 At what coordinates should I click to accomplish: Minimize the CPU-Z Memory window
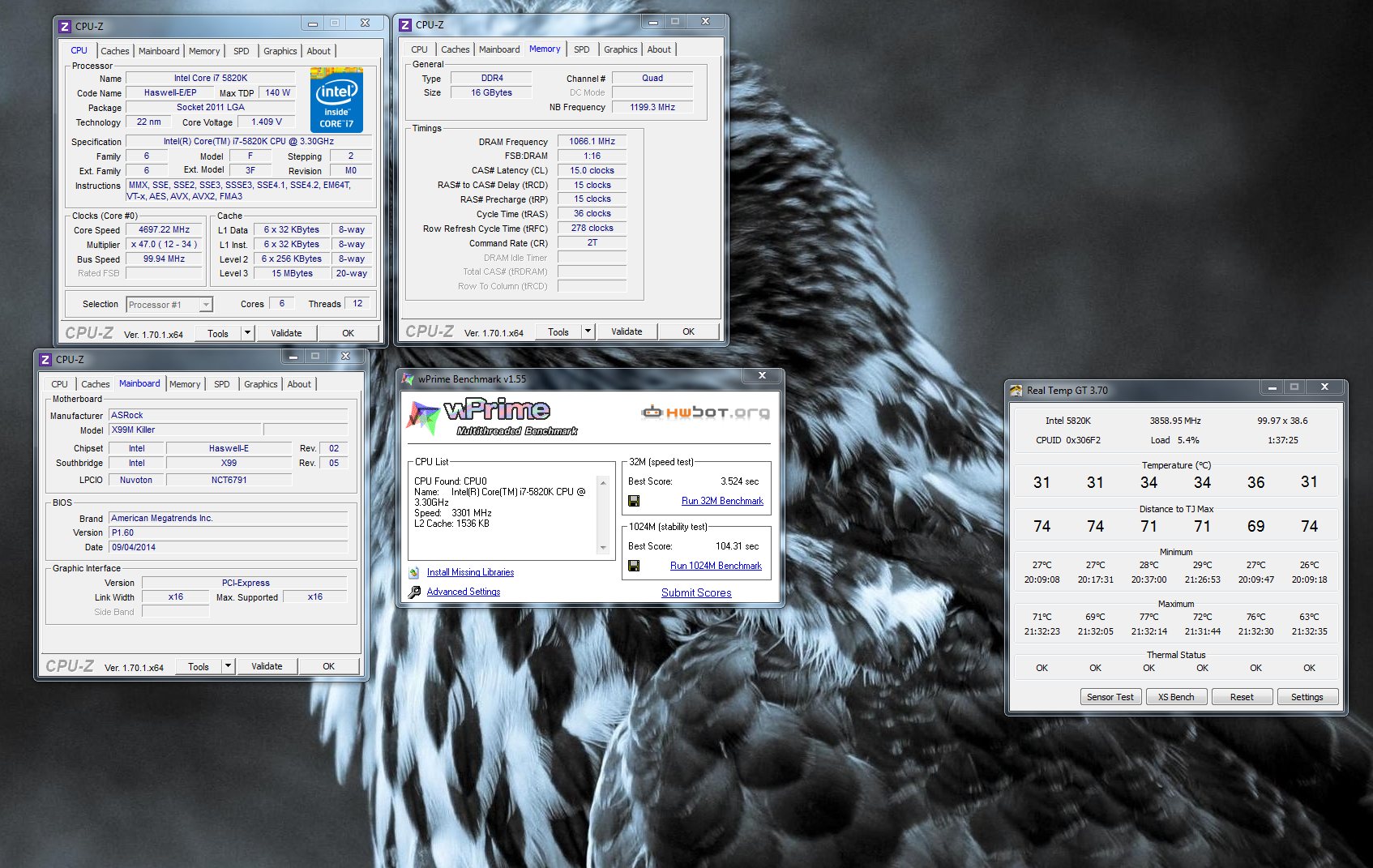652,22
